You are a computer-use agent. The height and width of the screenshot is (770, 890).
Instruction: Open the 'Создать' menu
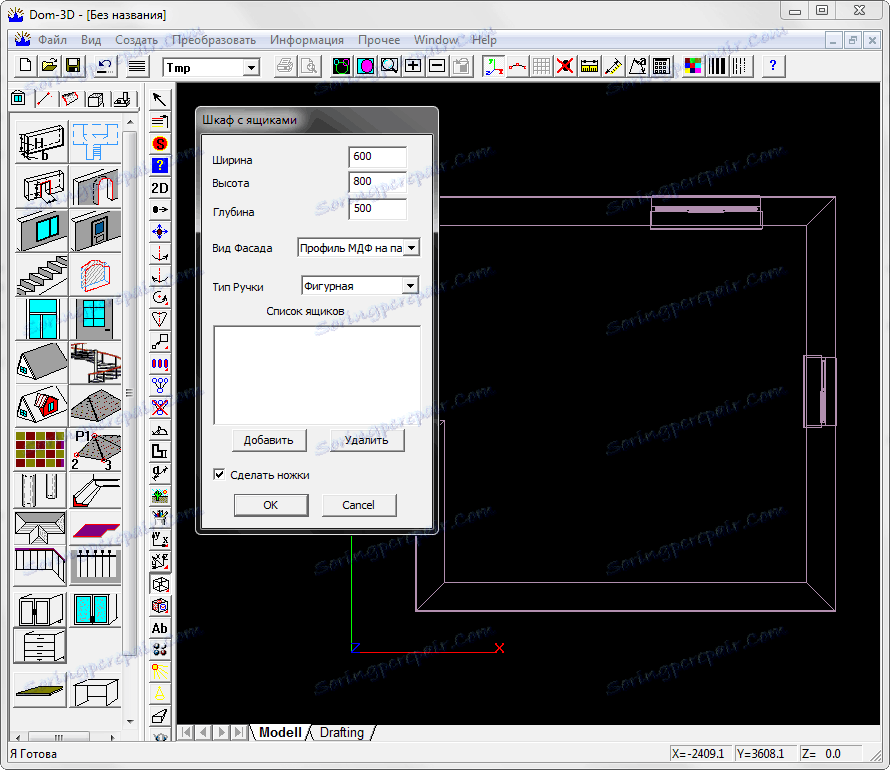[136, 40]
